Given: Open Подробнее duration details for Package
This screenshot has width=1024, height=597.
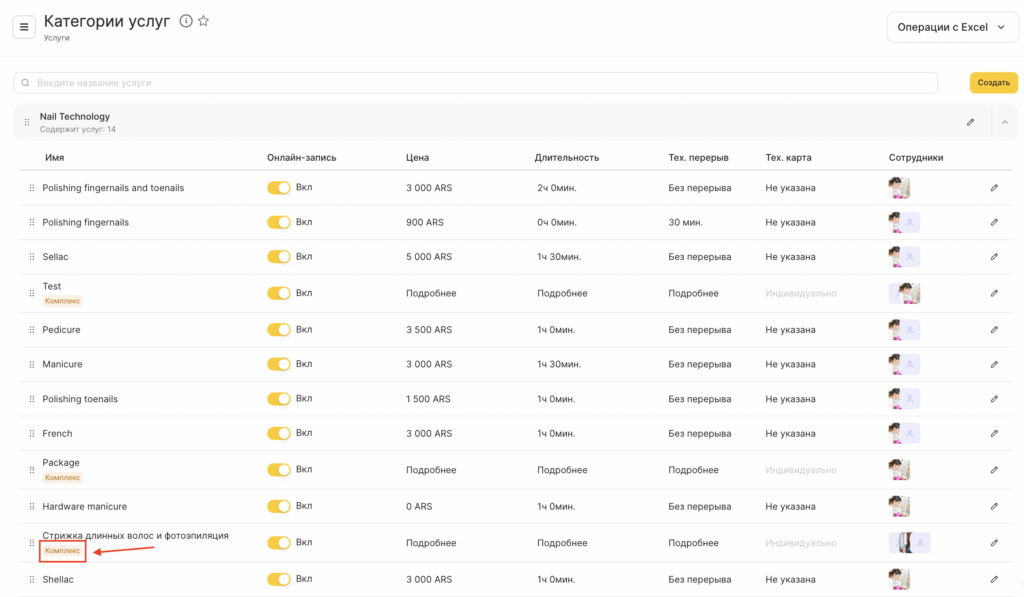Looking at the screenshot, I should [562, 470].
